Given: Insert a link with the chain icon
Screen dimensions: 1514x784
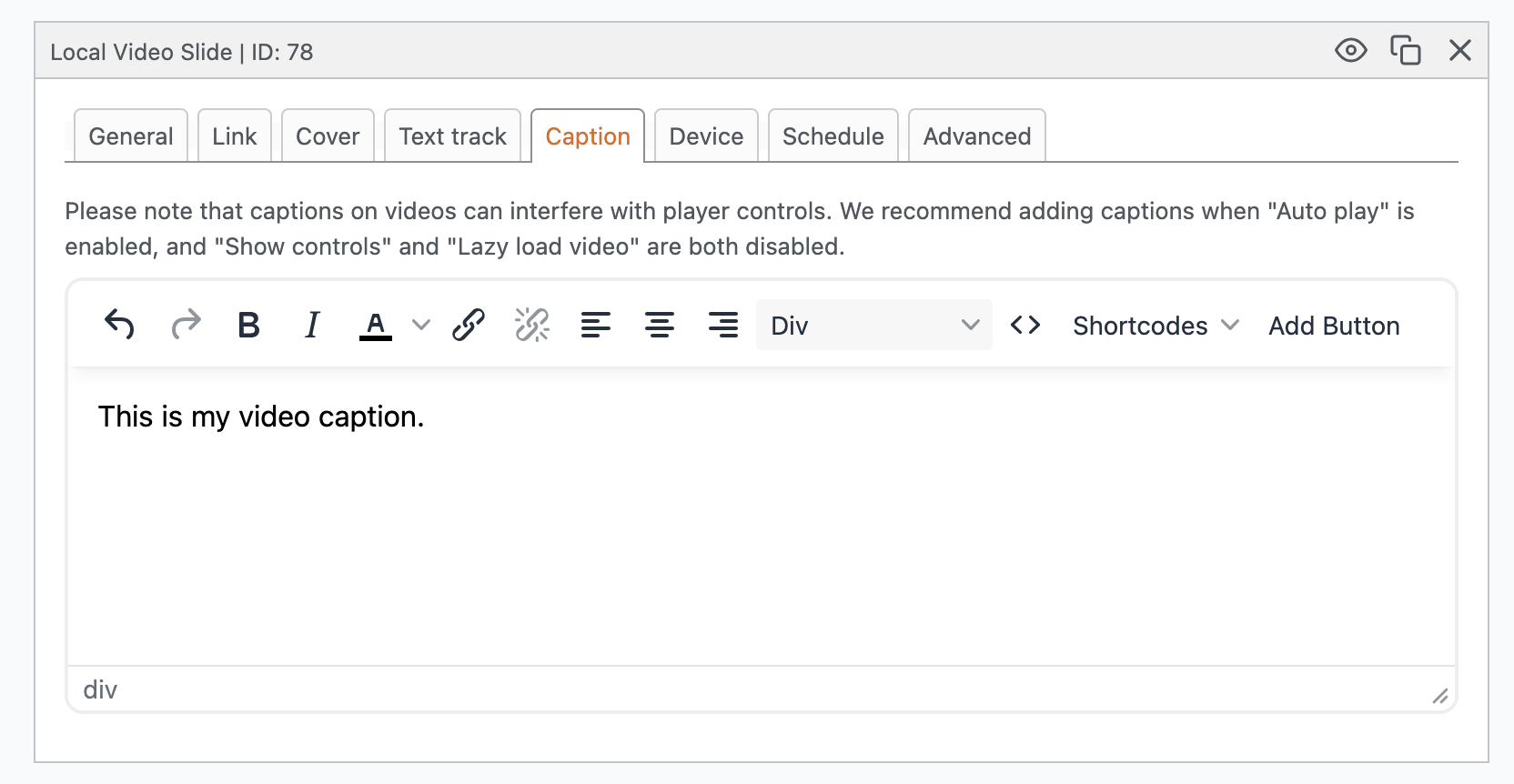Looking at the screenshot, I should pos(469,325).
